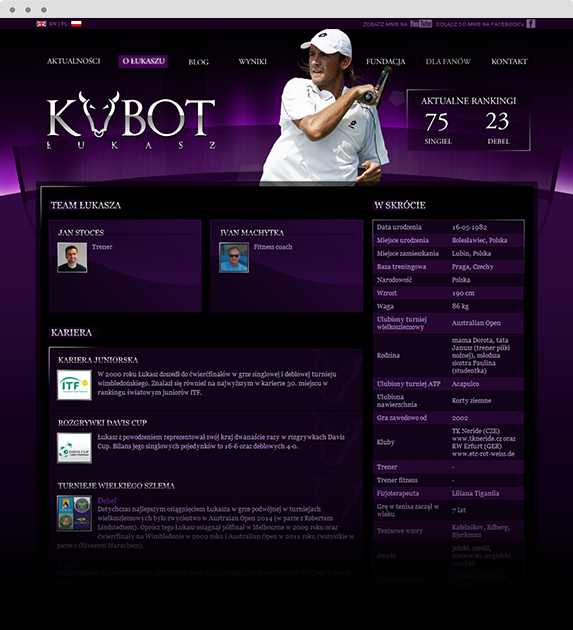The width and height of the screenshot is (573, 630).
Task: Click the Korty ziemne value
Action: point(471,401)
